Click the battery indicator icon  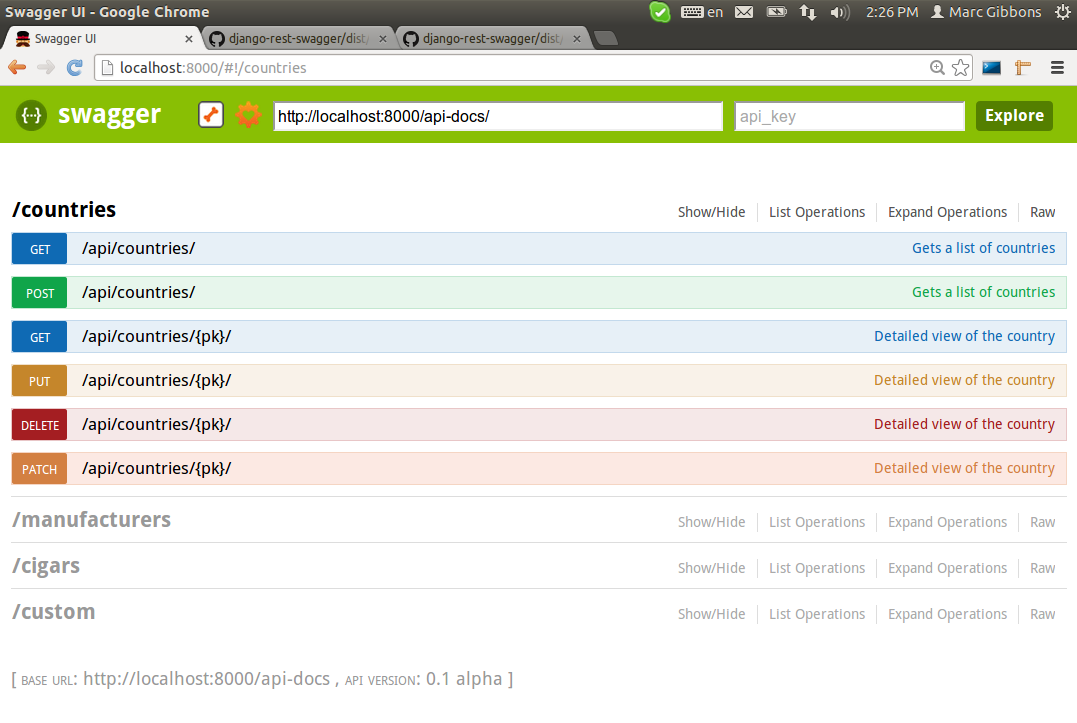point(776,12)
